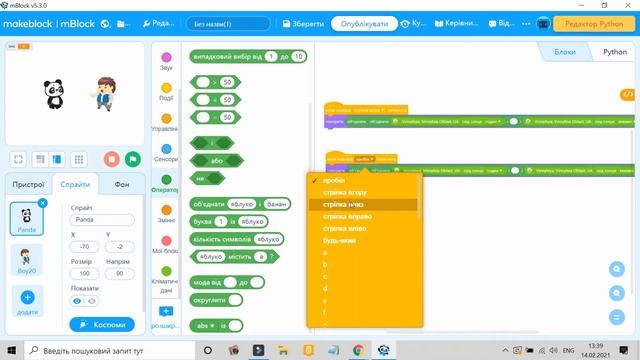This screenshot has width=640, height=360.
Task: Open the Костюми costumes button
Action: tap(102, 324)
